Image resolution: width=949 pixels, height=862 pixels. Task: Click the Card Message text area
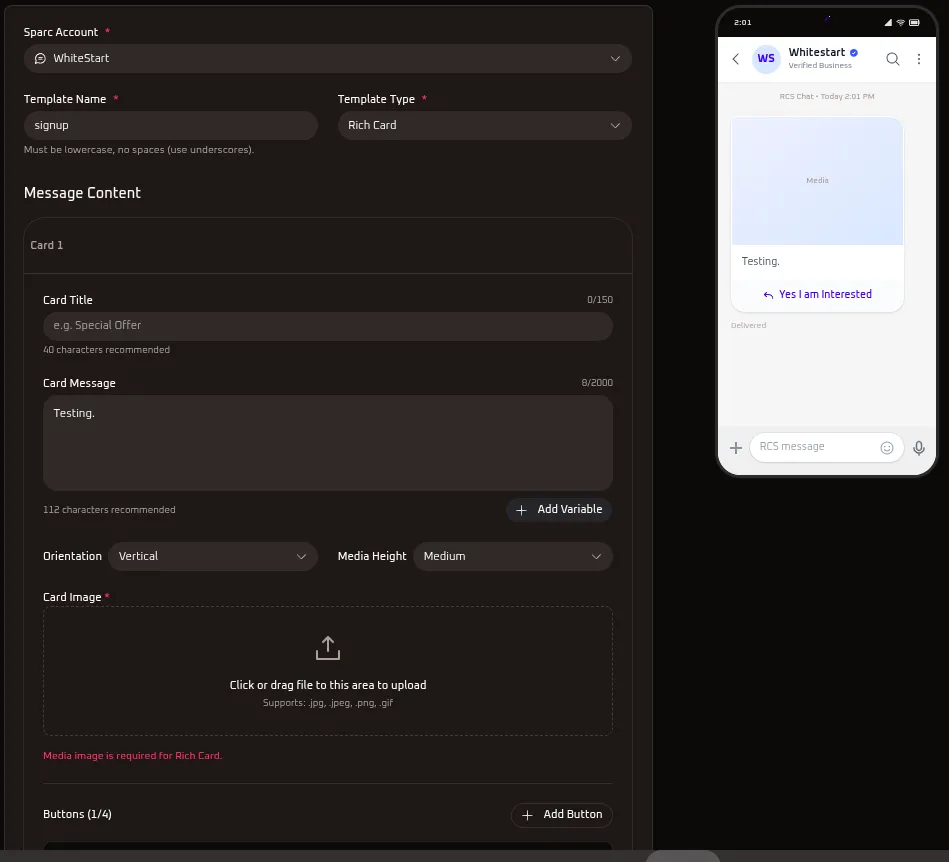[x=328, y=443]
